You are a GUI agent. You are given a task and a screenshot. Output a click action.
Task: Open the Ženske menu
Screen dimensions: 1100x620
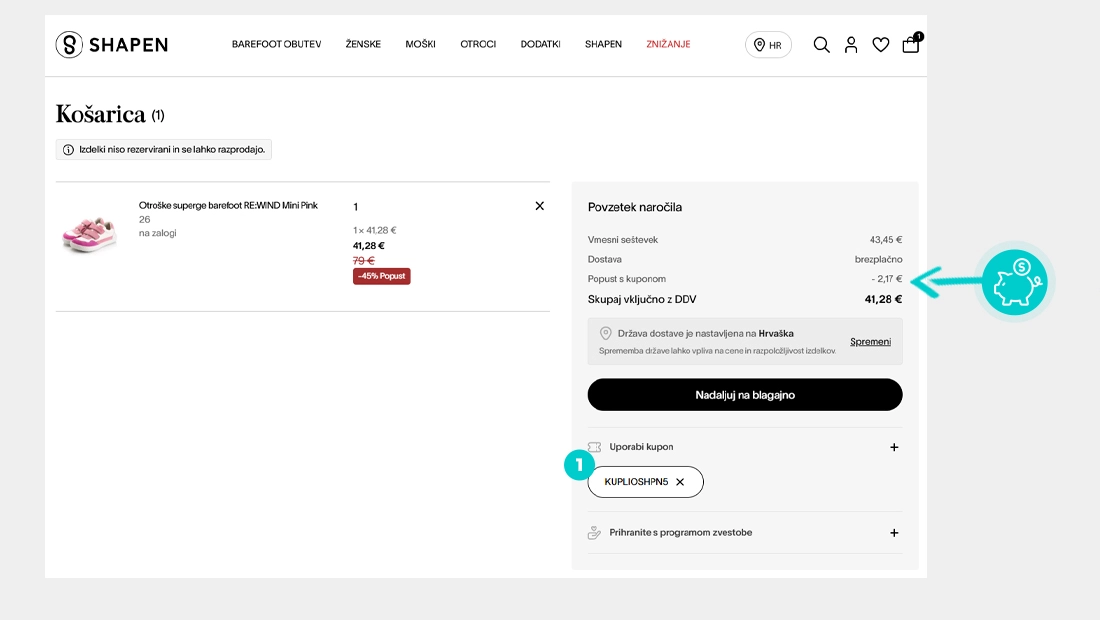coord(363,44)
